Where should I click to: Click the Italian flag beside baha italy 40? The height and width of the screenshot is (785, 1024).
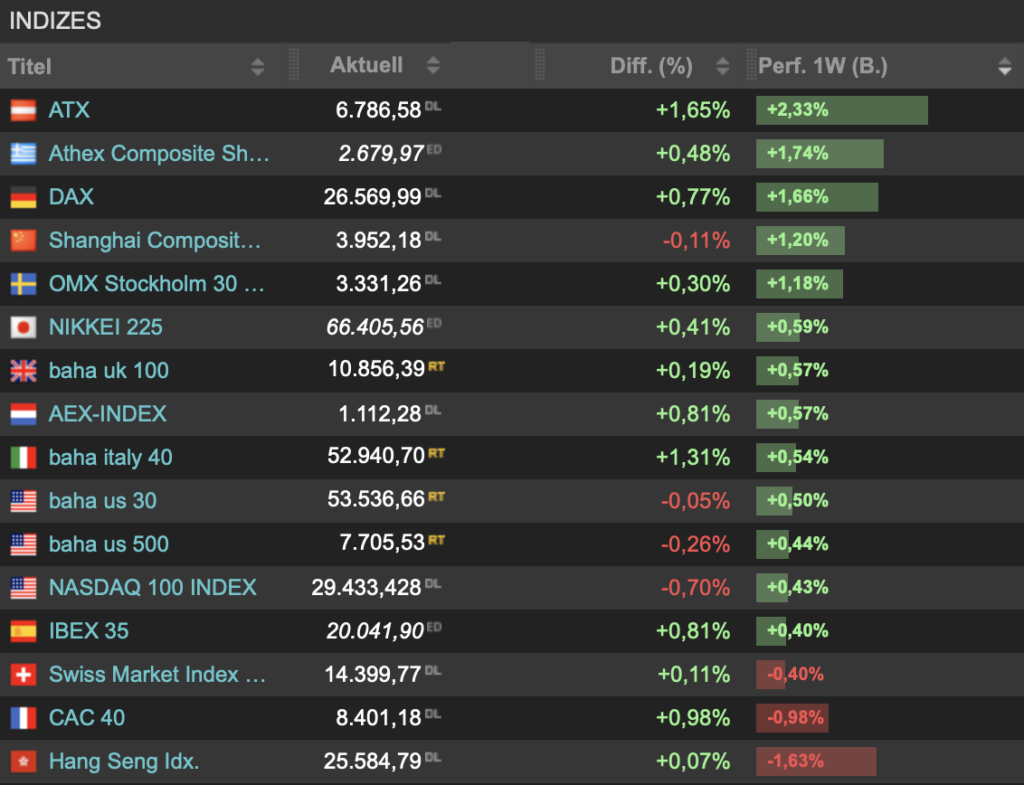click(24, 458)
